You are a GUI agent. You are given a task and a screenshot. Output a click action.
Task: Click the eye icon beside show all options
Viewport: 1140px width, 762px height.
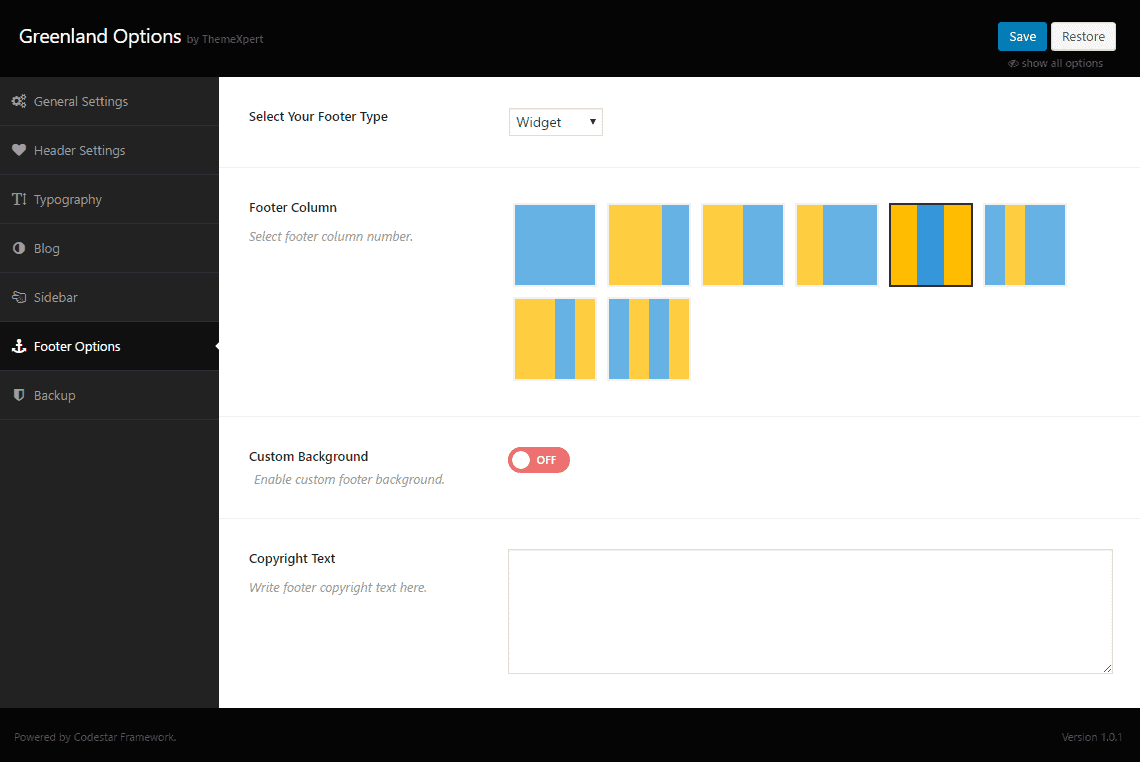click(1013, 63)
